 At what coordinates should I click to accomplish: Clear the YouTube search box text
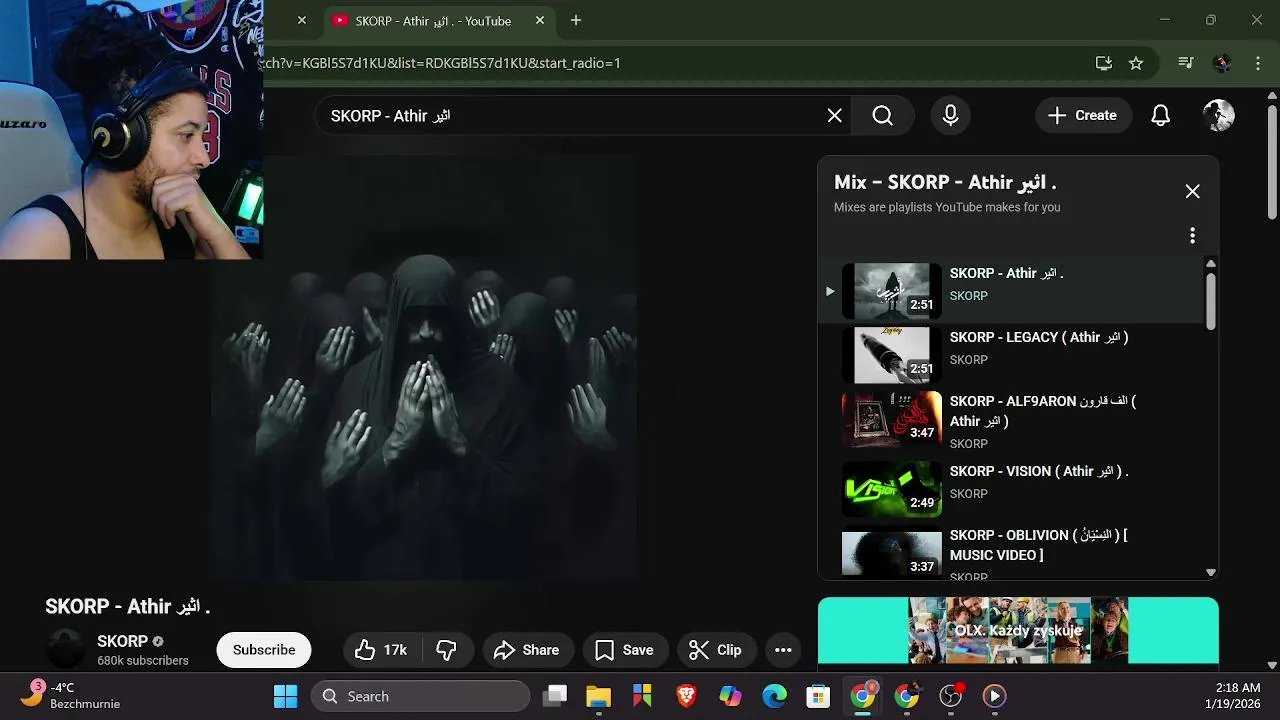[x=834, y=116]
